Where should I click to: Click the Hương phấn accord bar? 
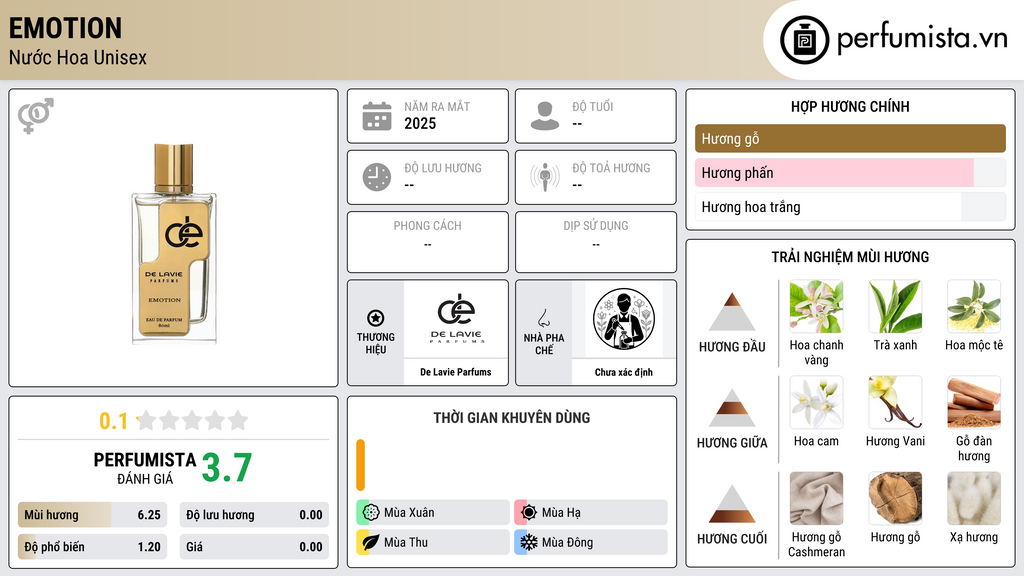pyautogui.click(x=850, y=173)
